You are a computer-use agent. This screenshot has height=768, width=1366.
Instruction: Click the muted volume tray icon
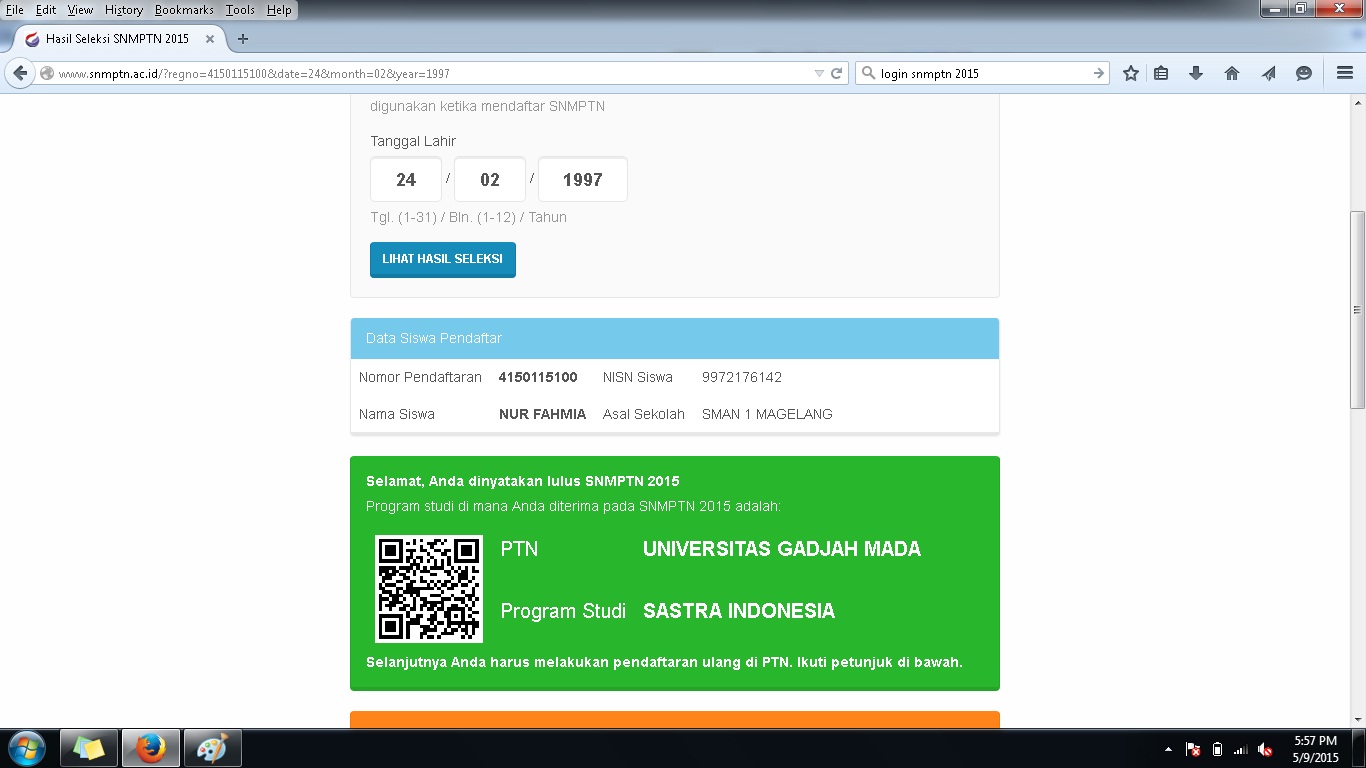[1265, 749]
